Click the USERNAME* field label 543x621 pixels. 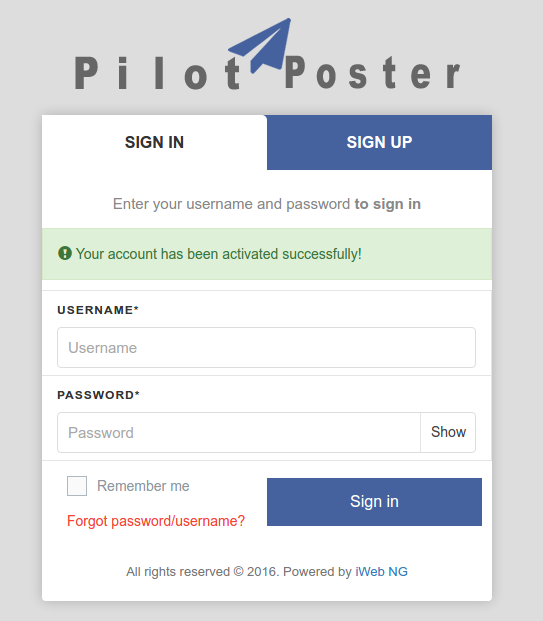click(x=98, y=310)
